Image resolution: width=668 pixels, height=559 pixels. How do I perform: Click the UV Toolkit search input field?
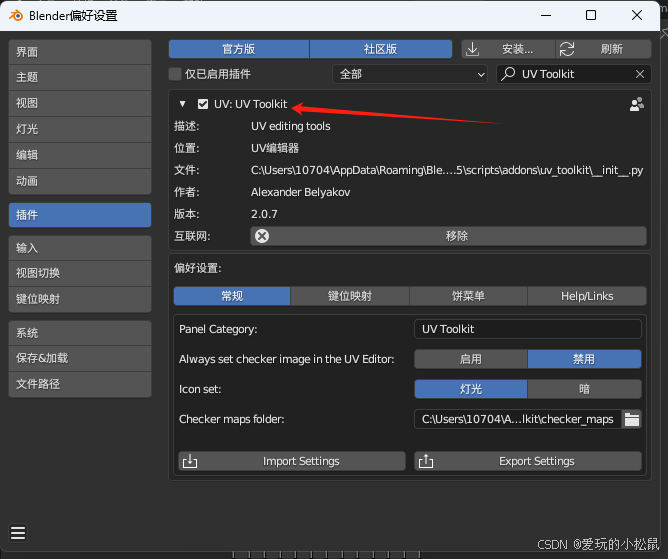[x=573, y=74]
